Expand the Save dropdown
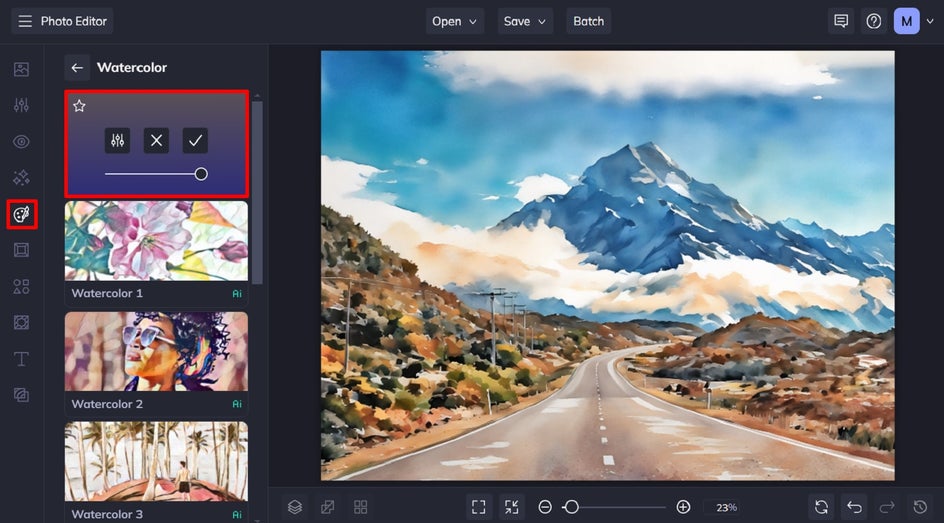 click(525, 21)
